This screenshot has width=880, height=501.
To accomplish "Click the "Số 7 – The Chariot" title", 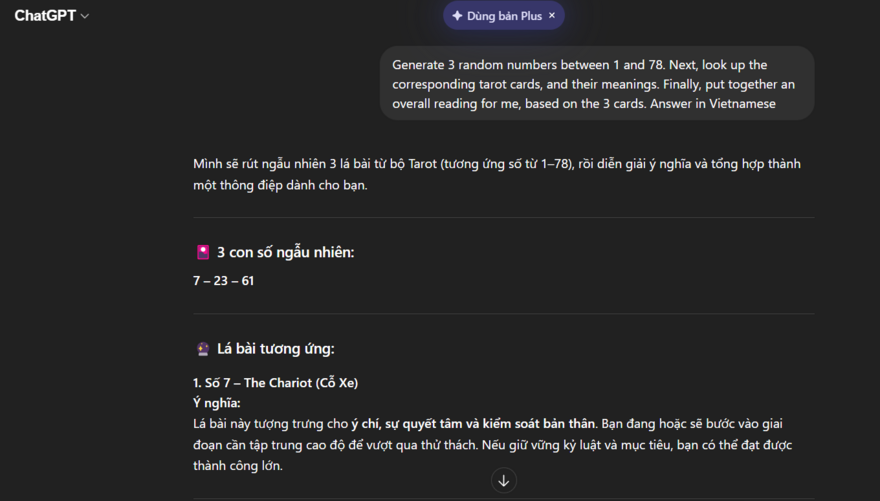I will click(275, 383).
